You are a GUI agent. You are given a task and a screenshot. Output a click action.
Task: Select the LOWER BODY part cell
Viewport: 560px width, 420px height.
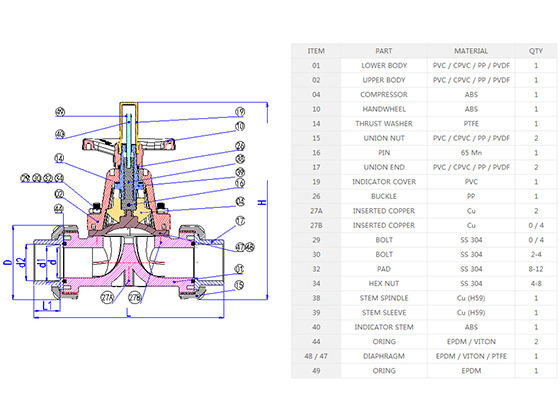coord(384,66)
